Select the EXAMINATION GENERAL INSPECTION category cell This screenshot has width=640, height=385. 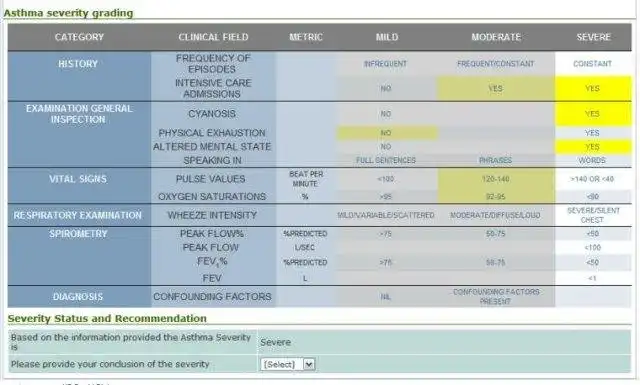tap(79, 135)
